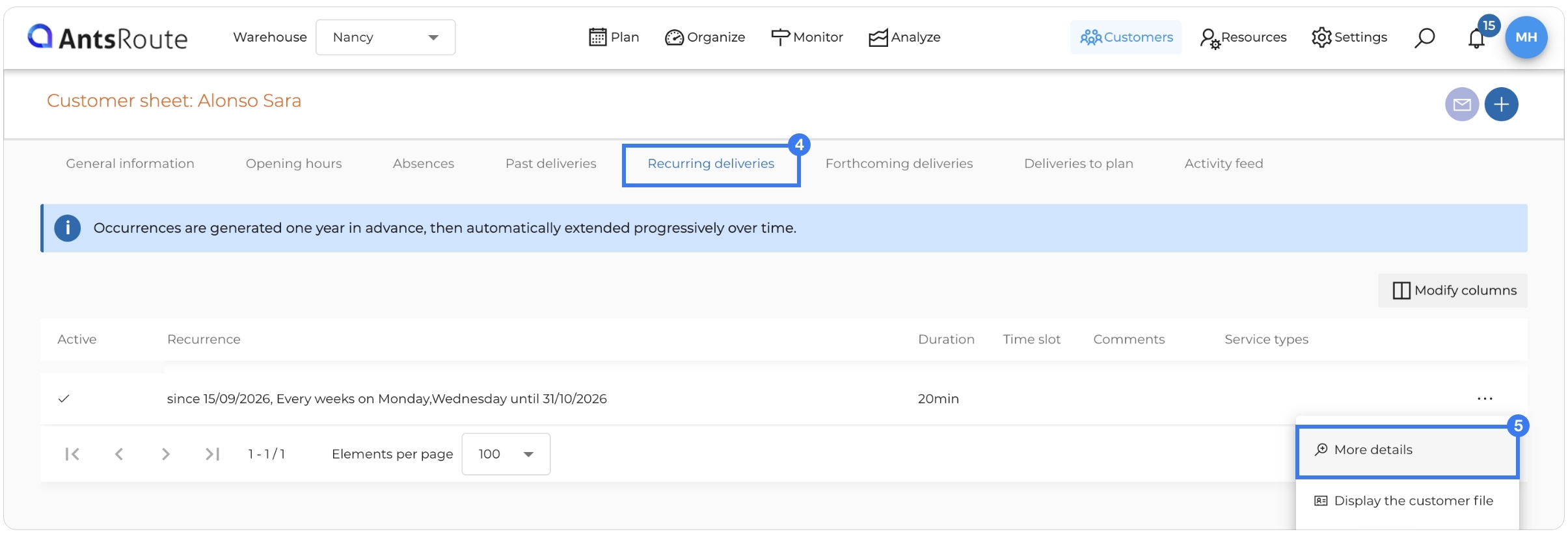Select Display the customer file
Image resolution: width=1568 pixels, height=534 pixels.
(1407, 501)
